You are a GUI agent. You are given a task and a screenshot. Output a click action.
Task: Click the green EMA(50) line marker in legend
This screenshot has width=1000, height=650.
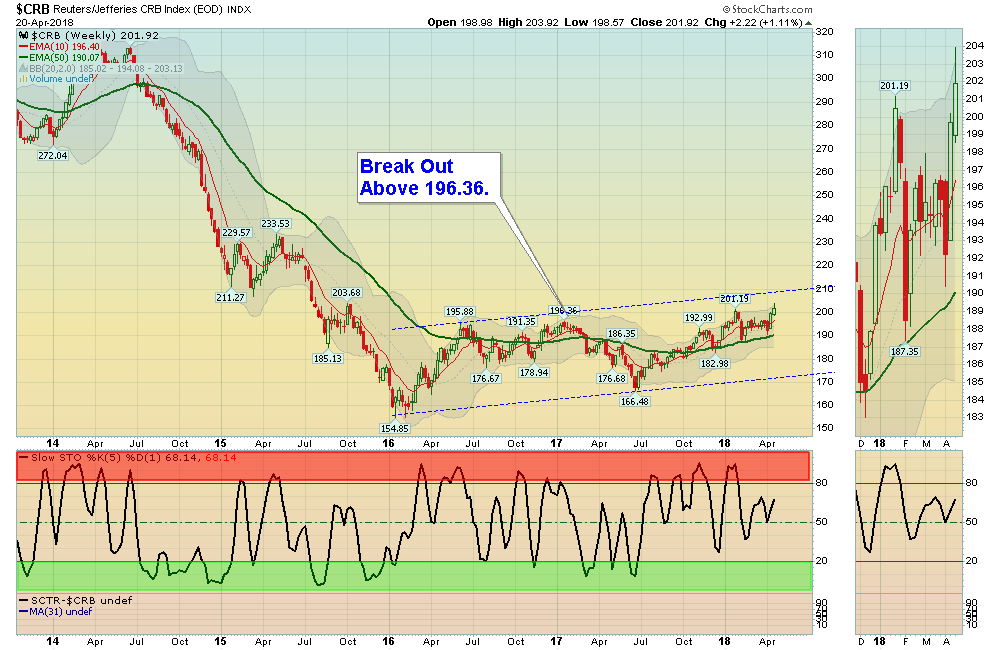pyautogui.click(x=24, y=57)
